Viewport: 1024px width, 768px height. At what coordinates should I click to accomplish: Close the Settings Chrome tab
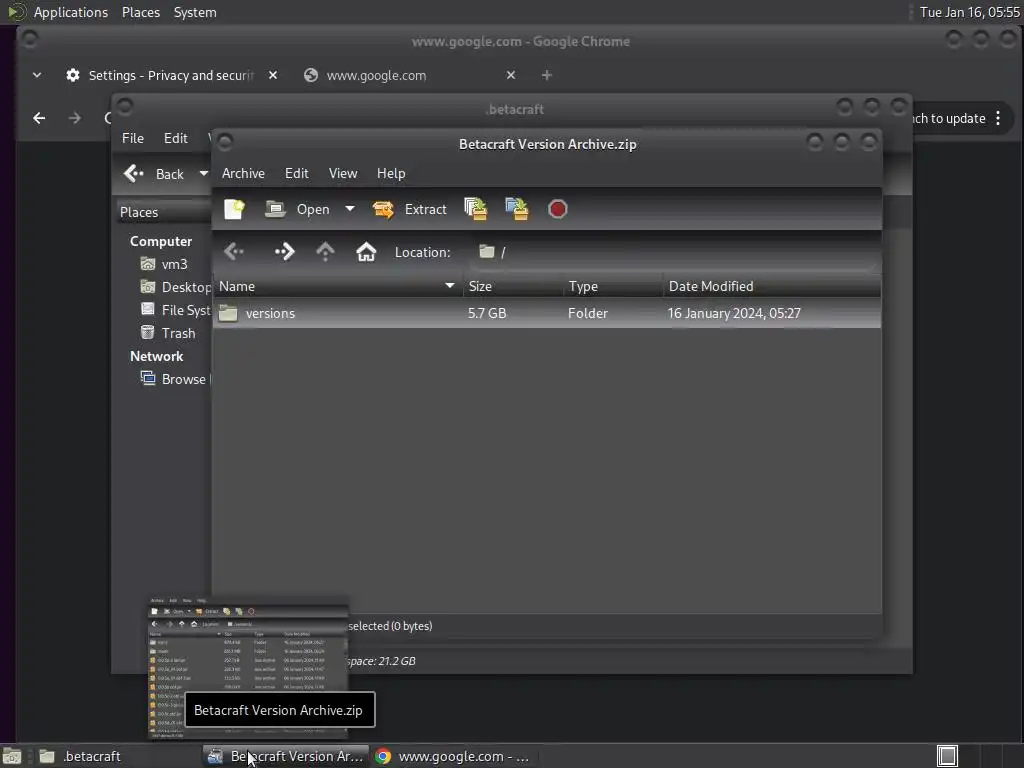tap(273, 75)
